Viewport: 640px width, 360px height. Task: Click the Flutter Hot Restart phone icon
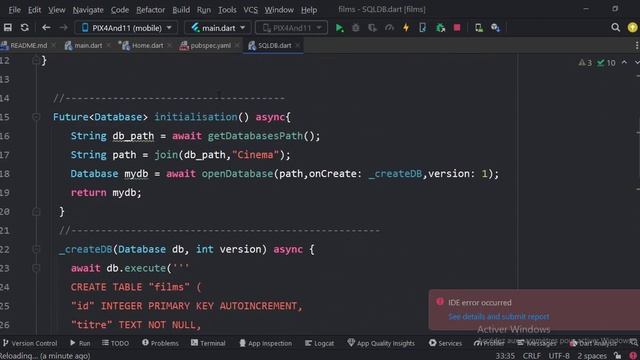(422, 28)
